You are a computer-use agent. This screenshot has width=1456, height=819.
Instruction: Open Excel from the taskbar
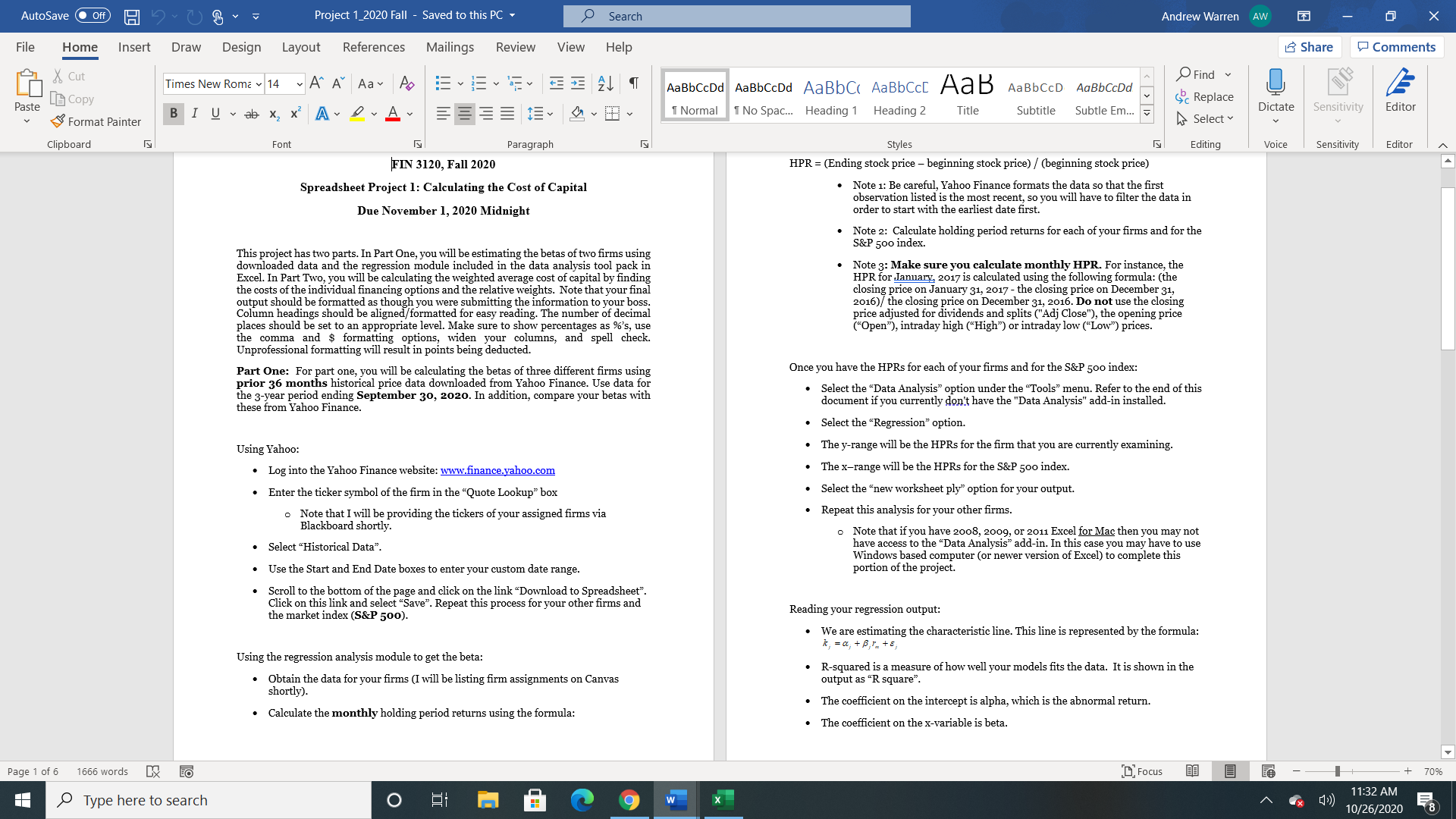pos(721,799)
